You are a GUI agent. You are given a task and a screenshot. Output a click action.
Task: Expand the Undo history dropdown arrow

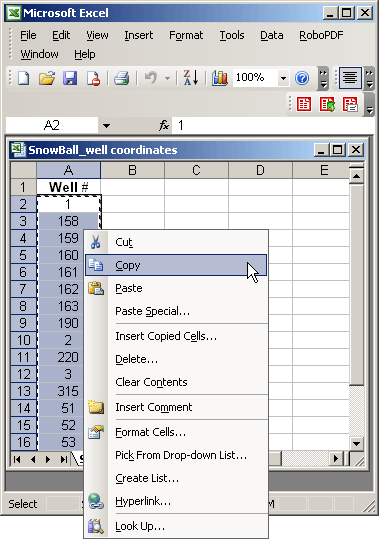[167, 78]
